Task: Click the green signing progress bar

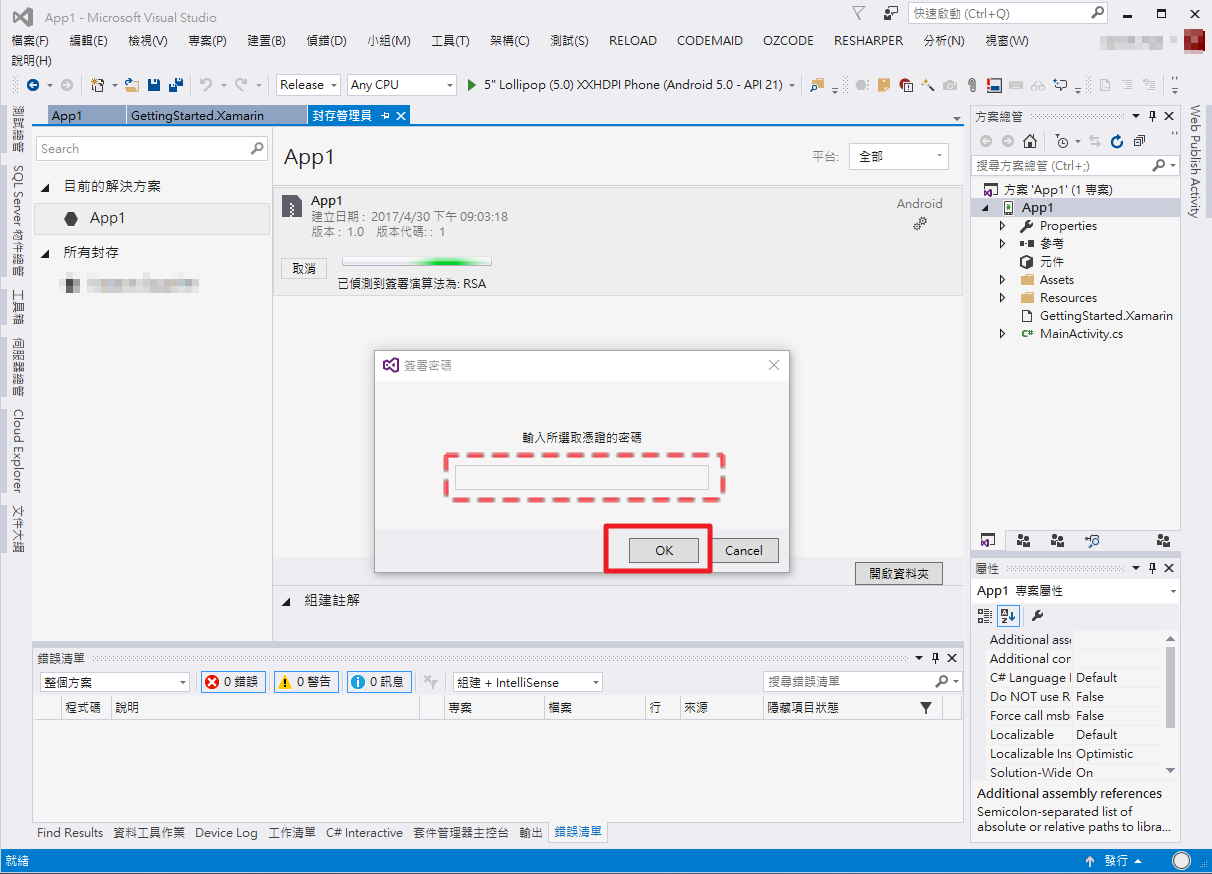Action: coord(417,263)
